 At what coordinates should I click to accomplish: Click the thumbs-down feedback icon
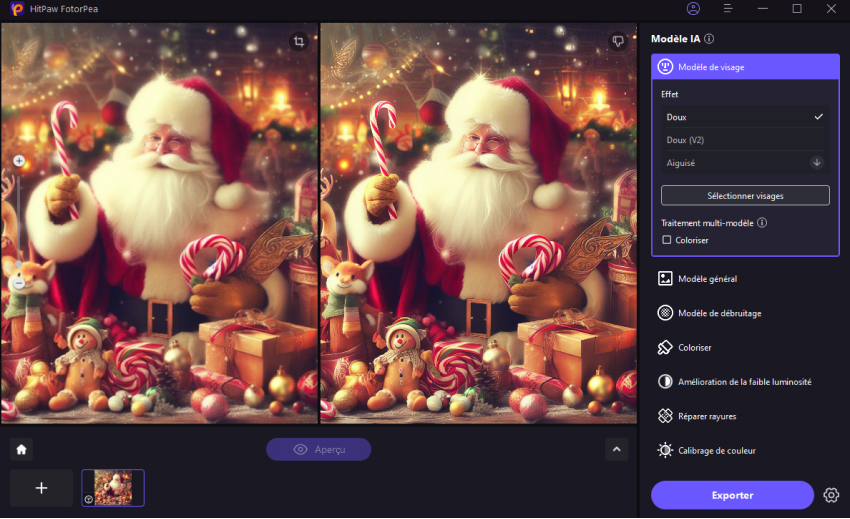[x=618, y=42]
